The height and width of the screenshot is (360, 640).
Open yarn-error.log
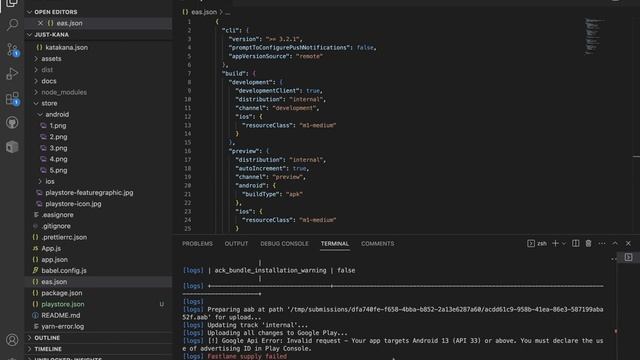pos(62,327)
